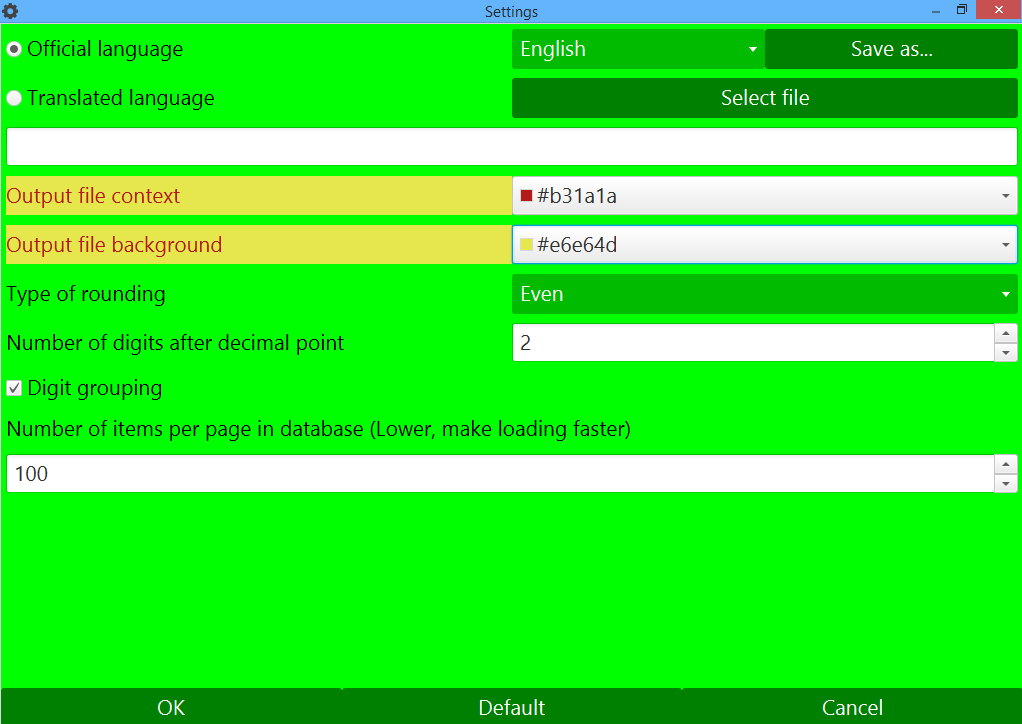The width and height of the screenshot is (1022, 724).
Task: Close the Settings window
Action: click(x=999, y=10)
